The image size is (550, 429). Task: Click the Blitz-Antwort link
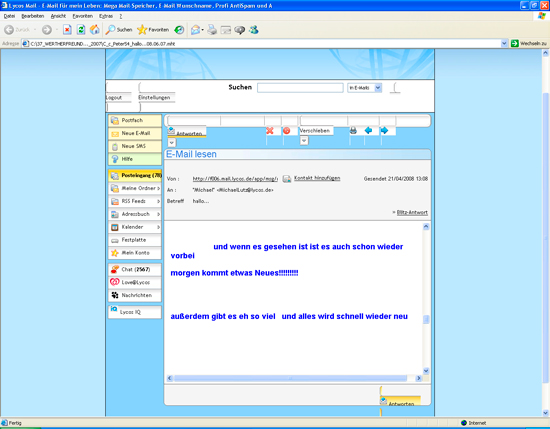tap(412, 213)
